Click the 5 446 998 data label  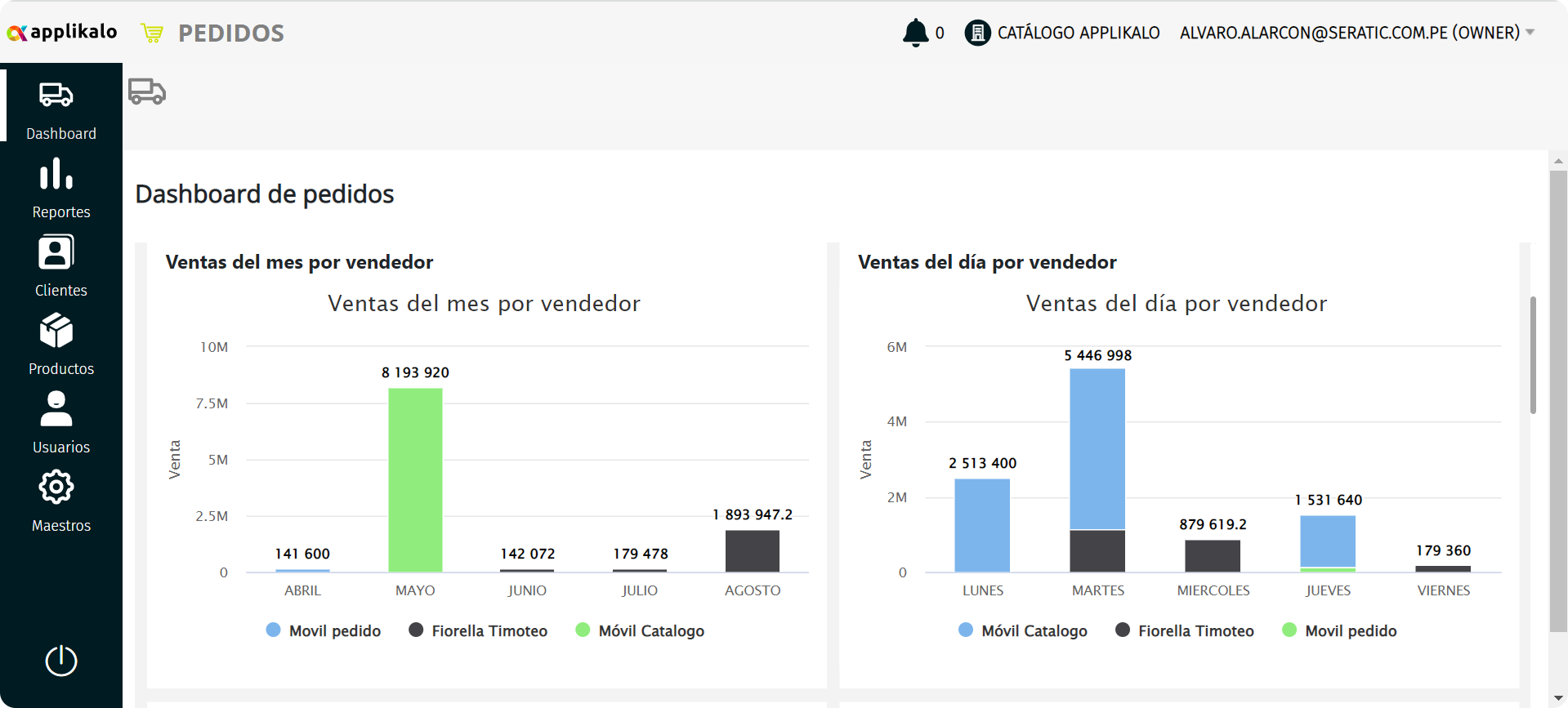[x=1097, y=355]
